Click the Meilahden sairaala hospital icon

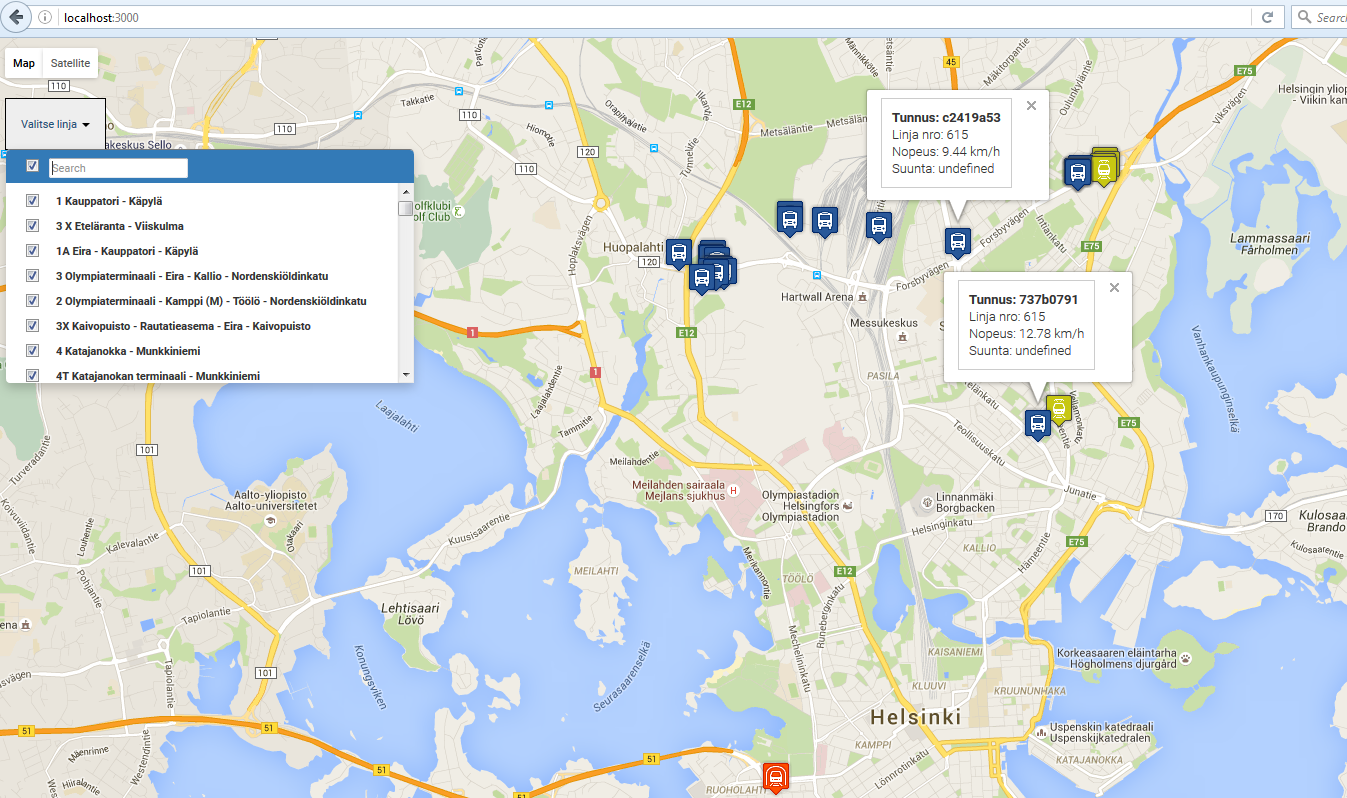734,490
